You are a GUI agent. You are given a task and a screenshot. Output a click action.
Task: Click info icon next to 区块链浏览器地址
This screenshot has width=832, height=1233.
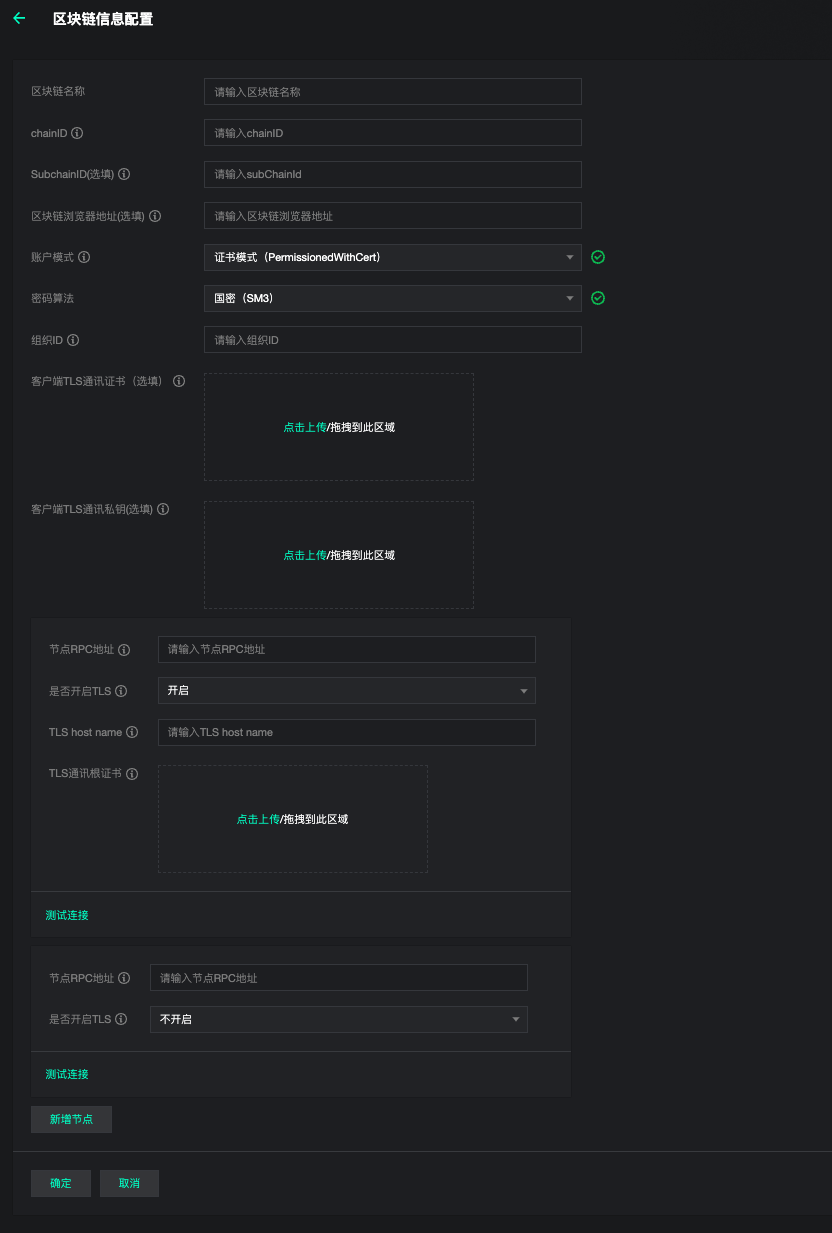(x=155, y=216)
